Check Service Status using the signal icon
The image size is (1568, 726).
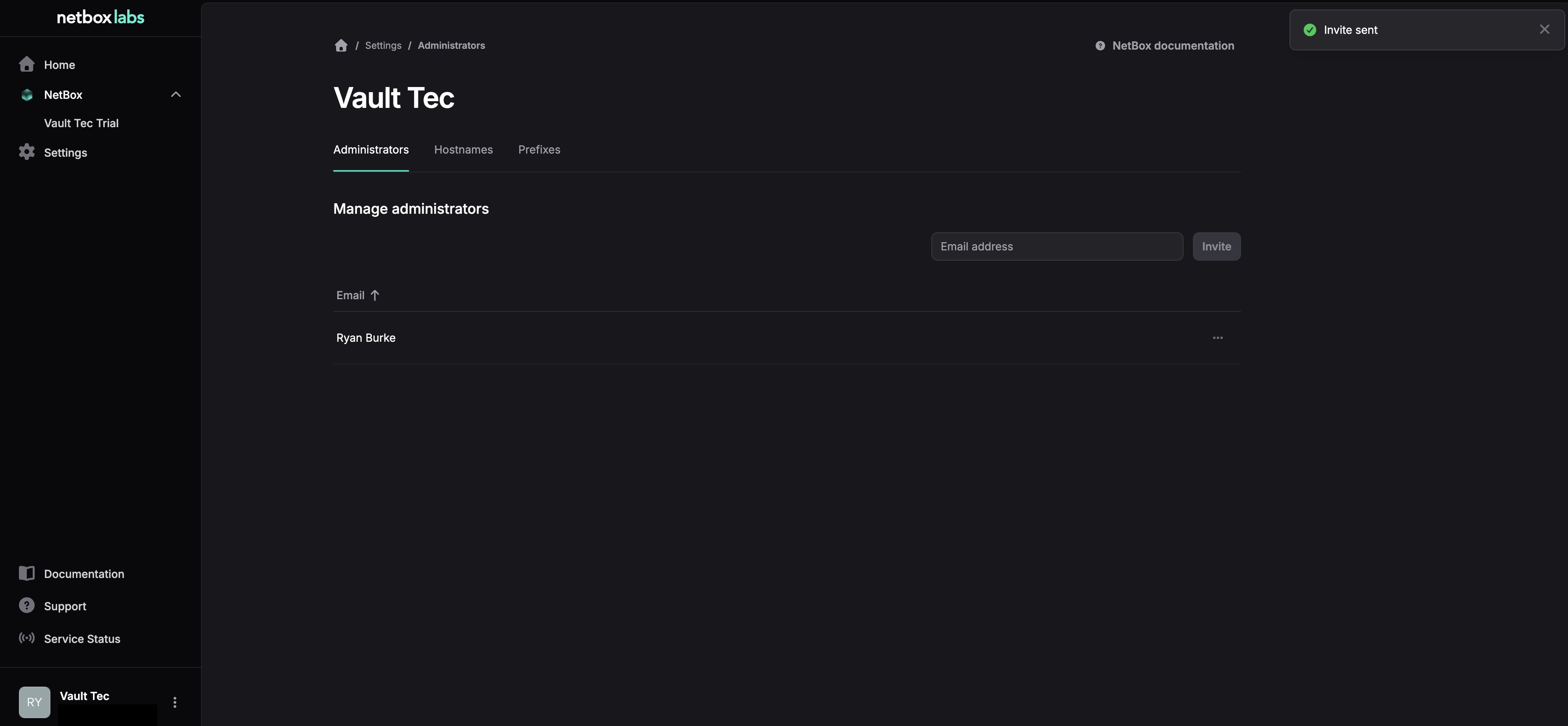[27, 638]
